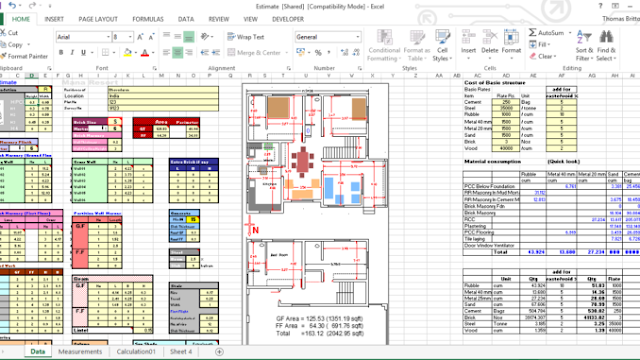Open Format as Table
640x360 pixels.
click(x=417, y=46)
